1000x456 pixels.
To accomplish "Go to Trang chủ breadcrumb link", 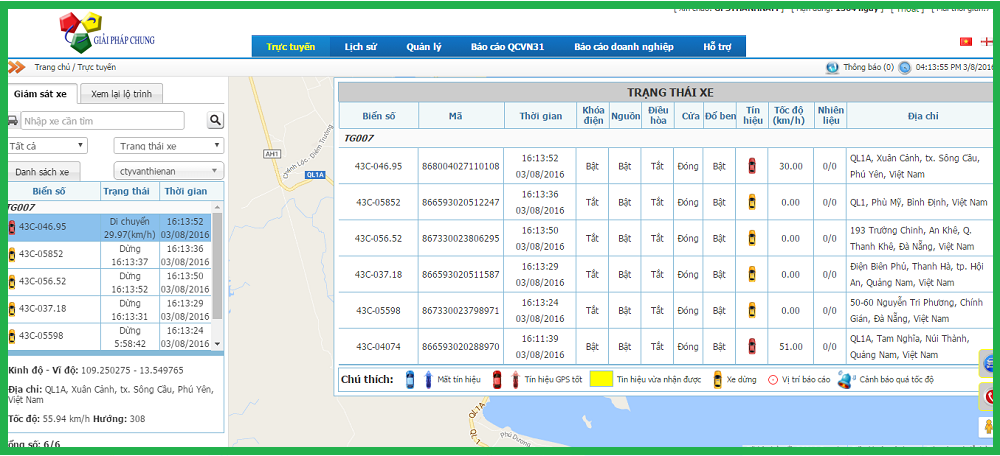I will [52, 67].
